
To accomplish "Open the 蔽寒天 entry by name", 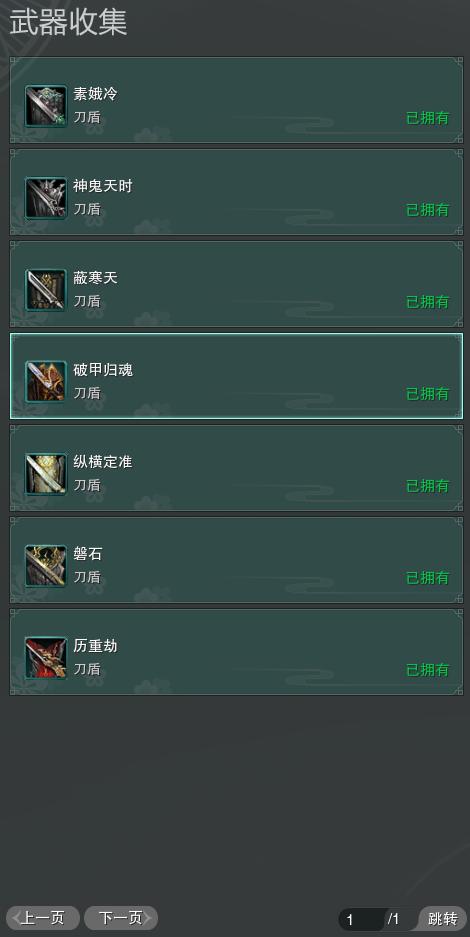I will click(x=95, y=278).
